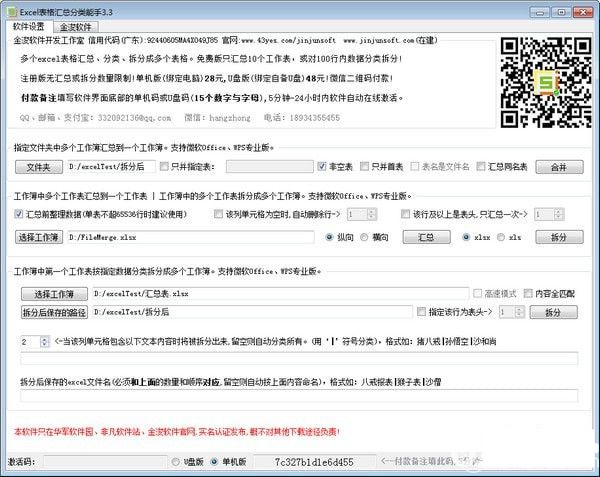Click the 合并 merge button
600x477 pixels.
tap(559, 167)
